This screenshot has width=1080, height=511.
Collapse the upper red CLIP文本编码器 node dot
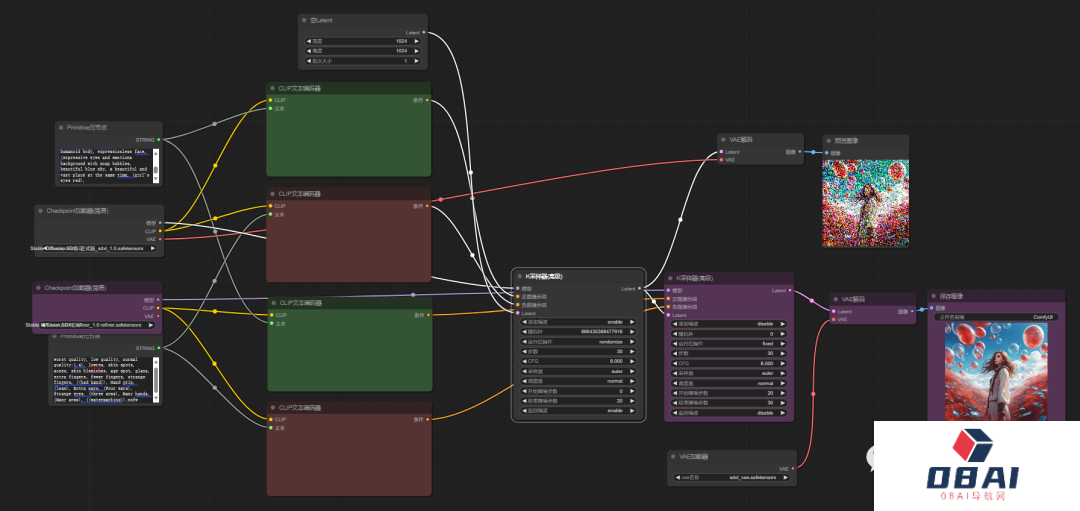tap(273, 194)
